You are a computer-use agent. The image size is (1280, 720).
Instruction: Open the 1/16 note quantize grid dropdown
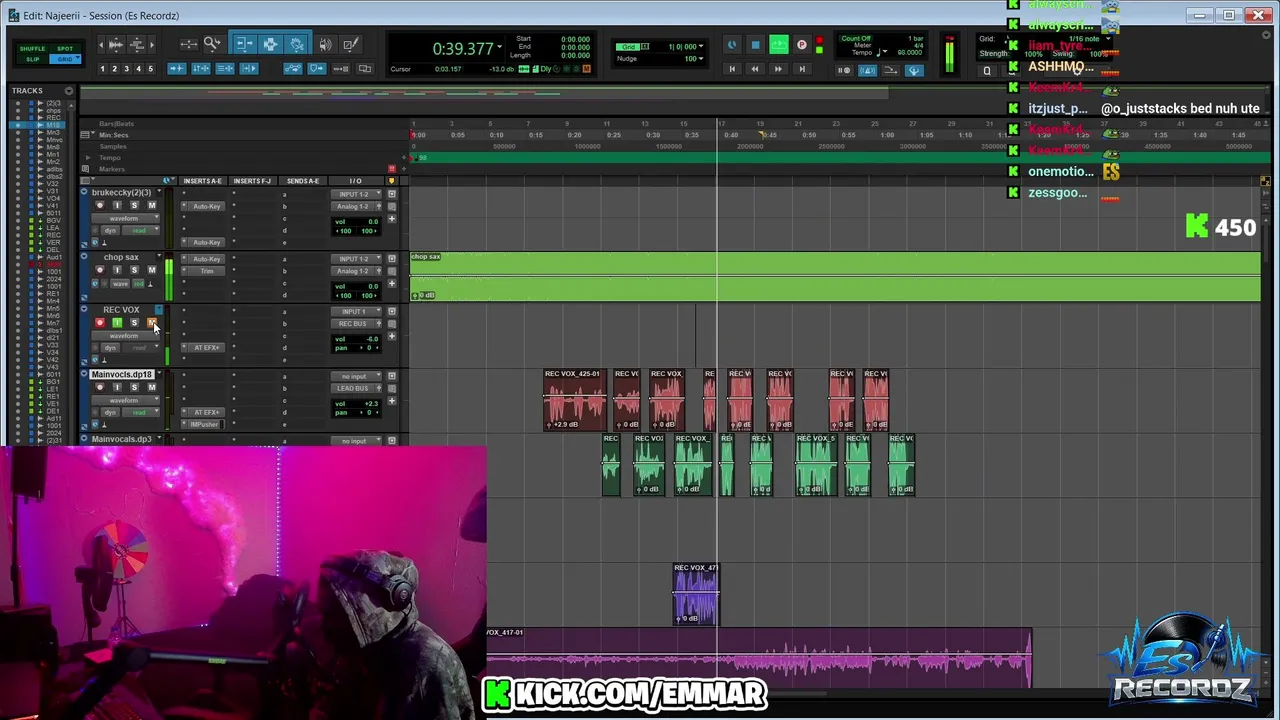(1108, 38)
